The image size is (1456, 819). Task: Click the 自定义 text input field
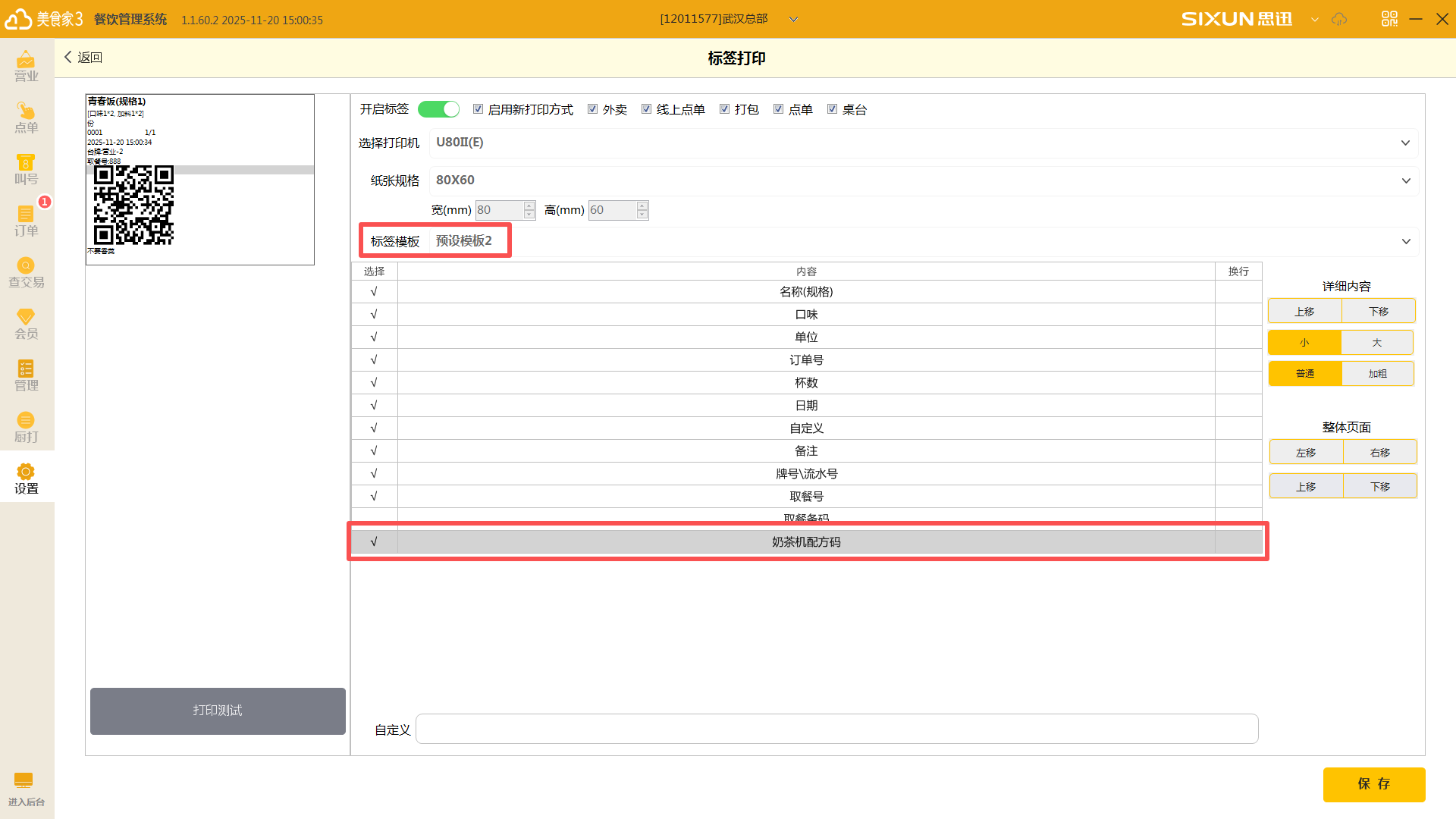(x=836, y=729)
